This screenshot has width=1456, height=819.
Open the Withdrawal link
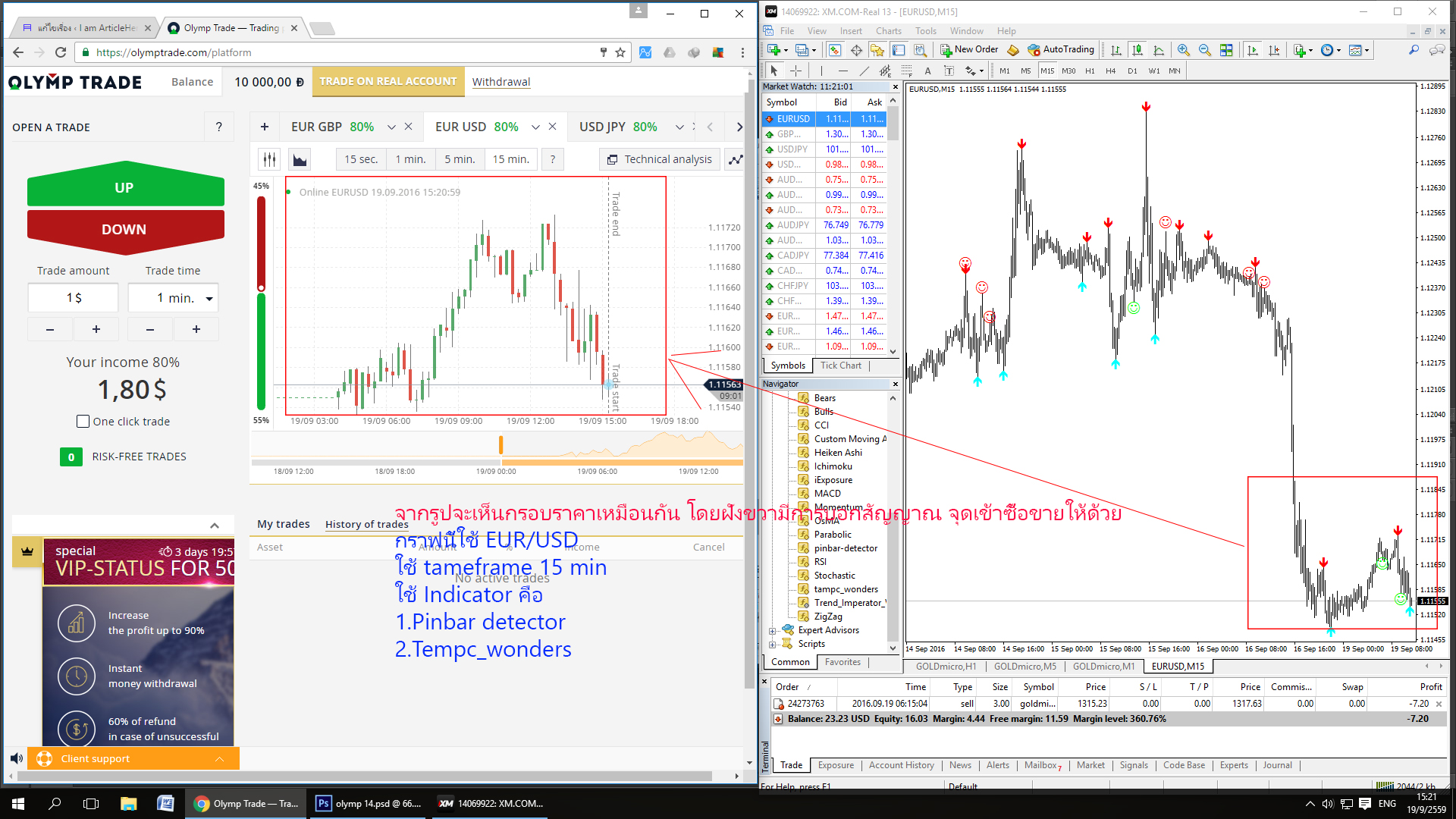500,82
